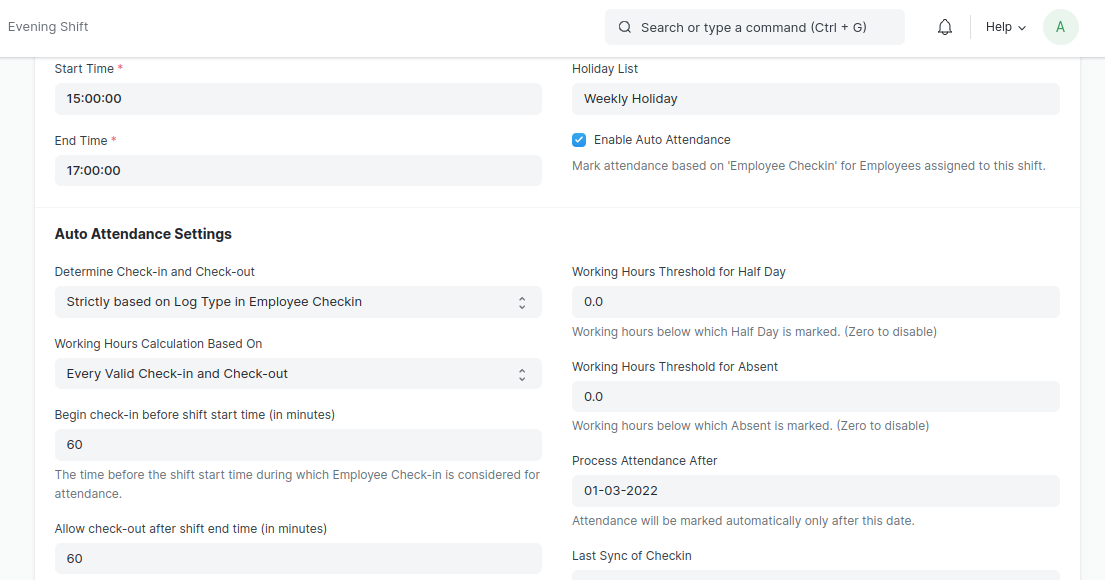Click the End Time field

coord(298,171)
